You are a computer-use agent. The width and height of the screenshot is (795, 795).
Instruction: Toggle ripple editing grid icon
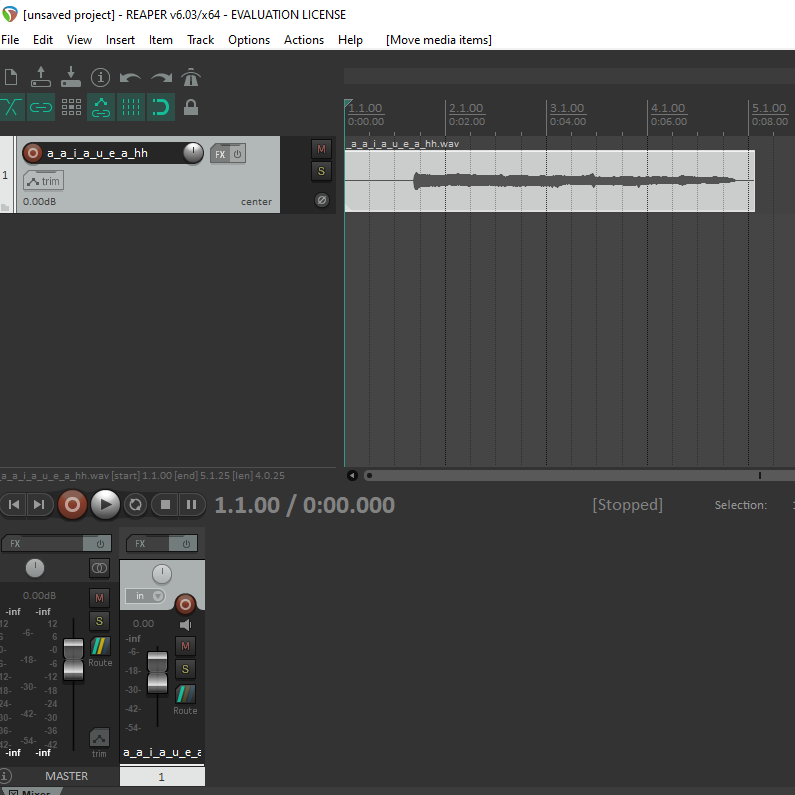(x=71, y=107)
